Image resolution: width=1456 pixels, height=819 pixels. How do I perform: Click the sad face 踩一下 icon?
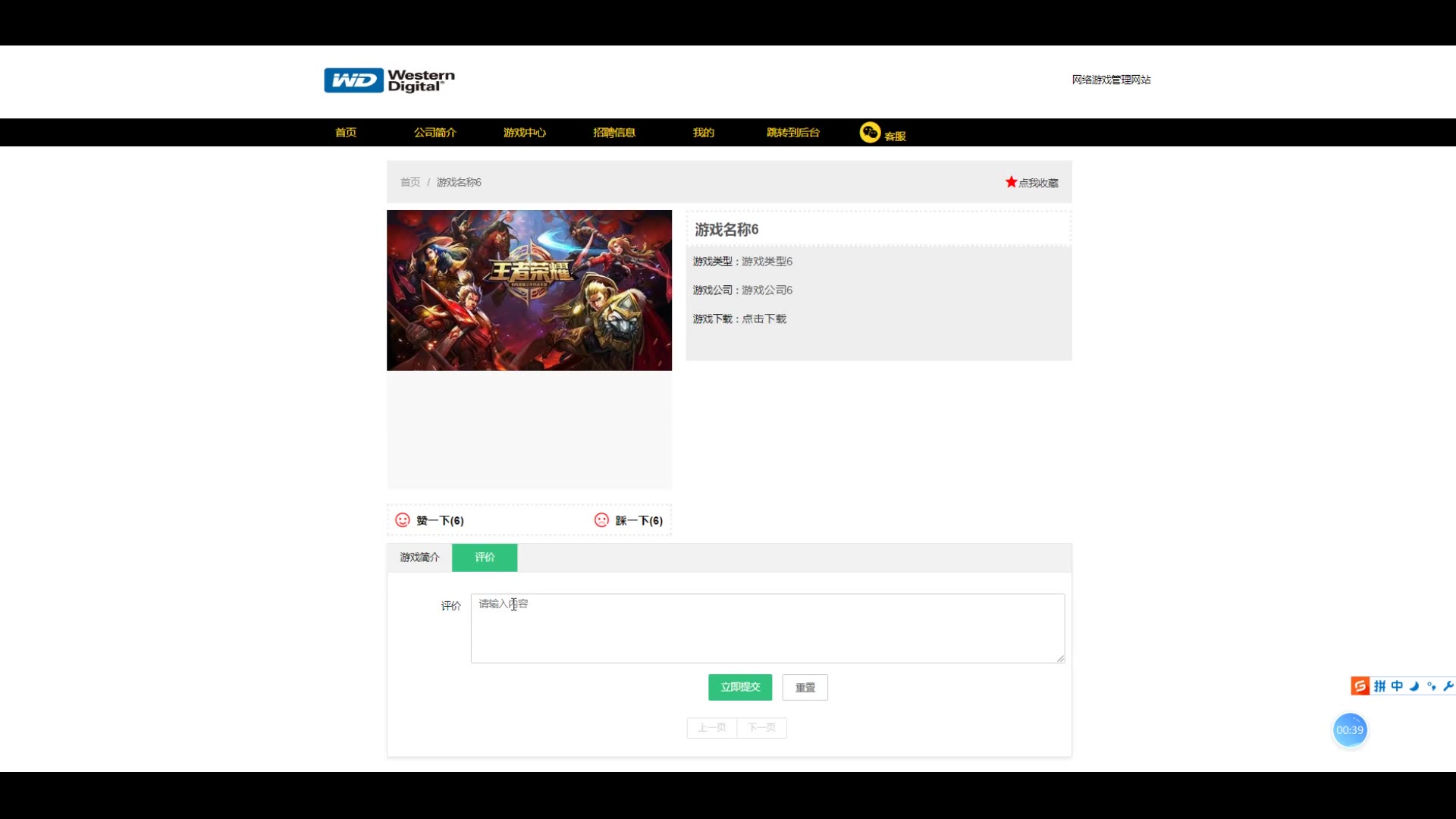[601, 519]
